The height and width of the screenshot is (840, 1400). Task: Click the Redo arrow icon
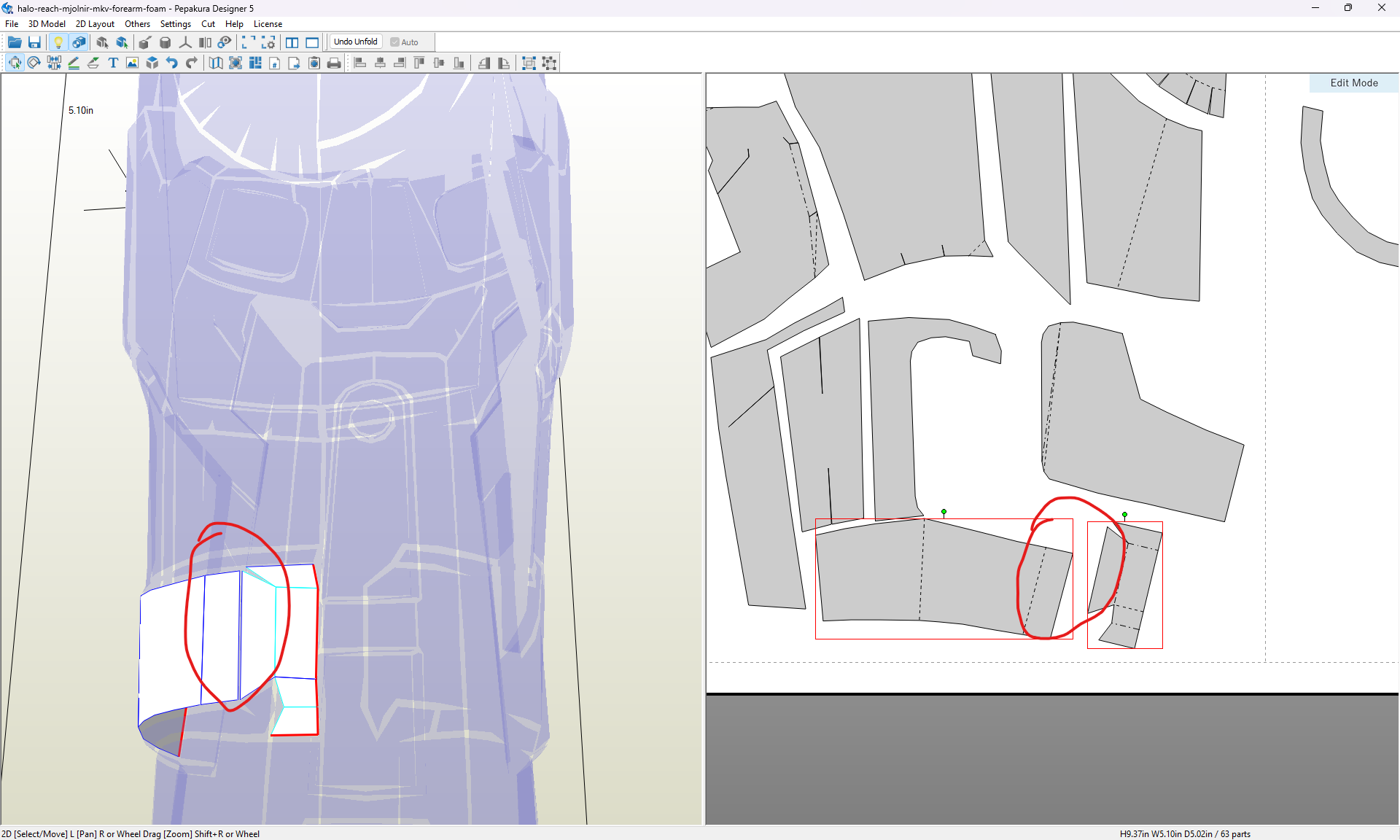coord(192,63)
